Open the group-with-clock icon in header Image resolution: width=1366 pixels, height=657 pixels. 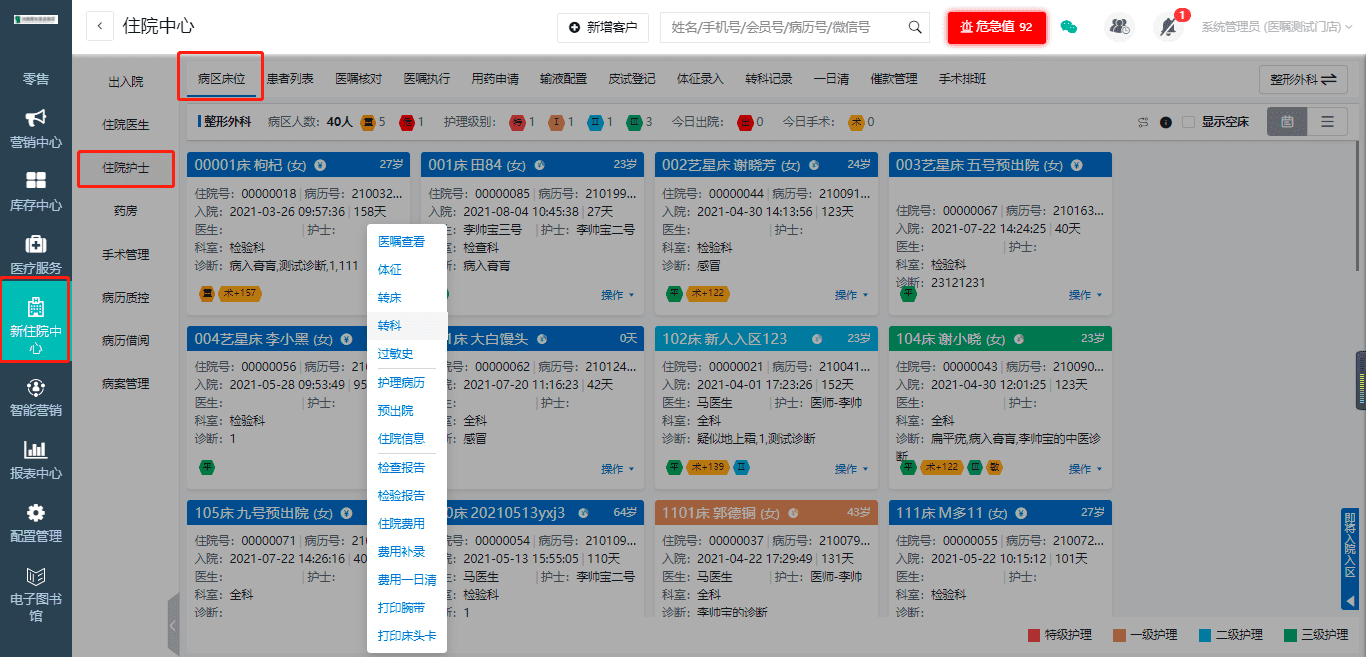coord(1119,27)
